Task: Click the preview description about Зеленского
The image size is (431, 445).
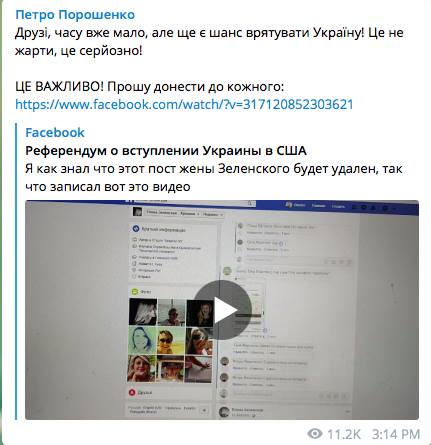Action: [214, 178]
